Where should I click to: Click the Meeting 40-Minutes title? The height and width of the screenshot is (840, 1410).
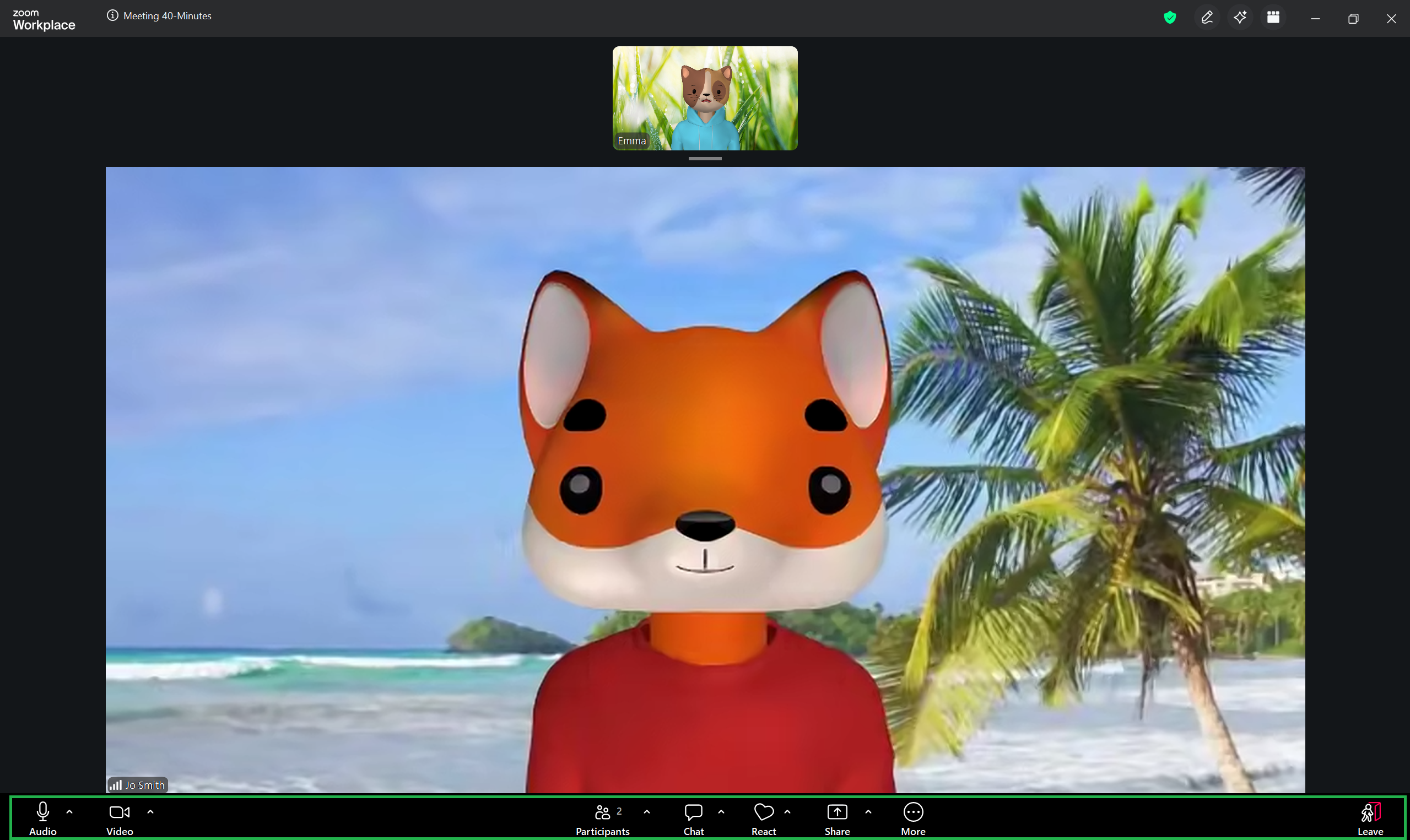(168, 16)
